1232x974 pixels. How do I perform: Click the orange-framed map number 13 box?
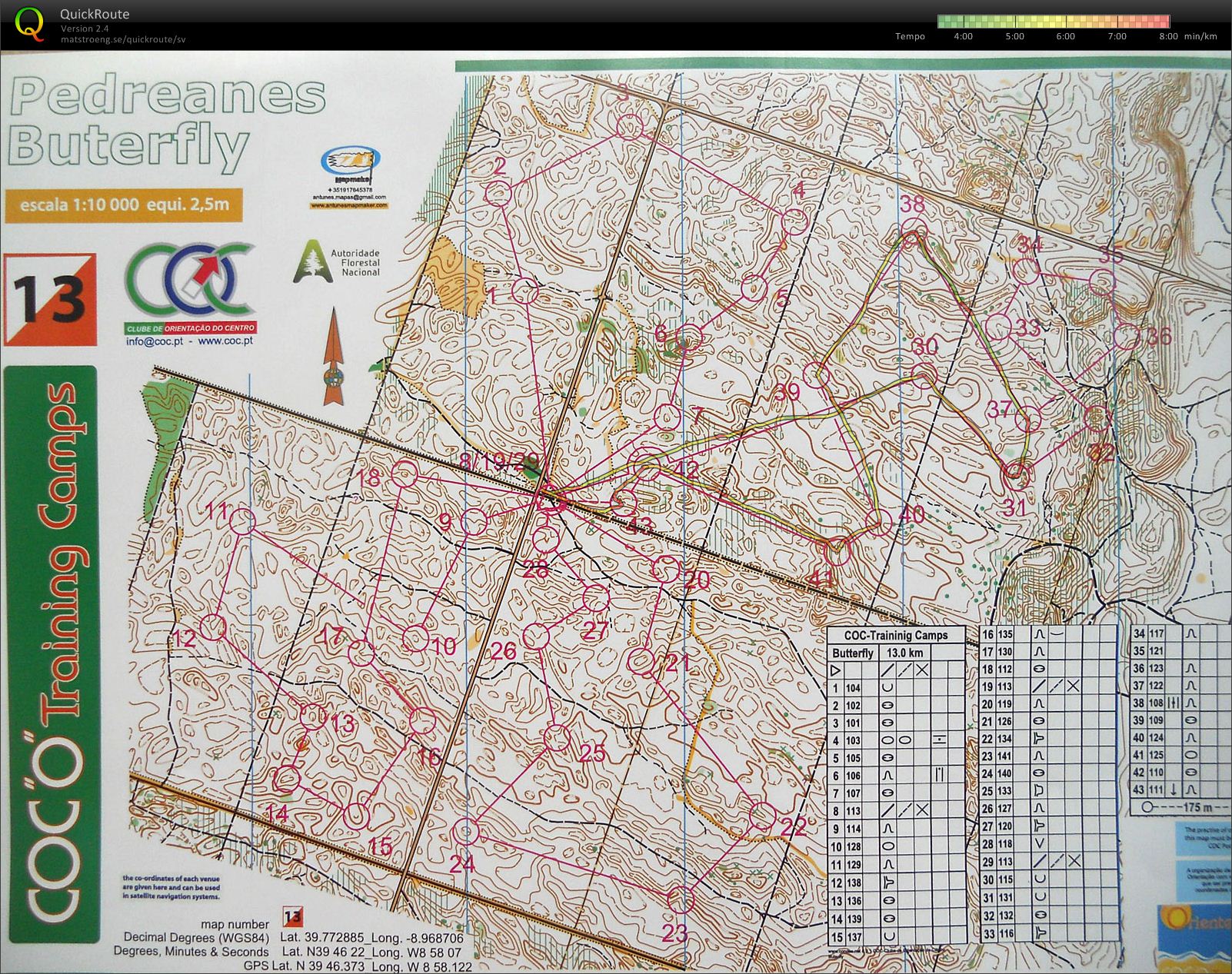(x=52, y=300)
